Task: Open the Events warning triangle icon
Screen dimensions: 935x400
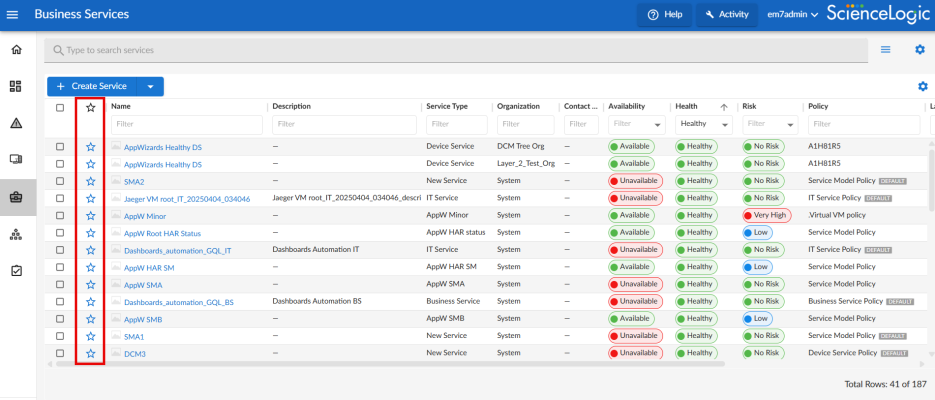Action: click(16, 123)
